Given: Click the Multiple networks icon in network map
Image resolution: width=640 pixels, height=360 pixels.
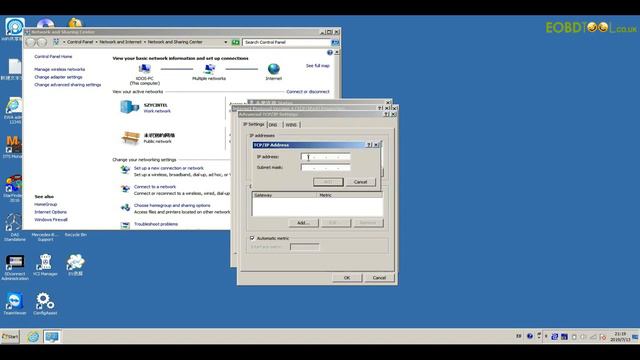Looking at the screenshot, I should point(209,69).
